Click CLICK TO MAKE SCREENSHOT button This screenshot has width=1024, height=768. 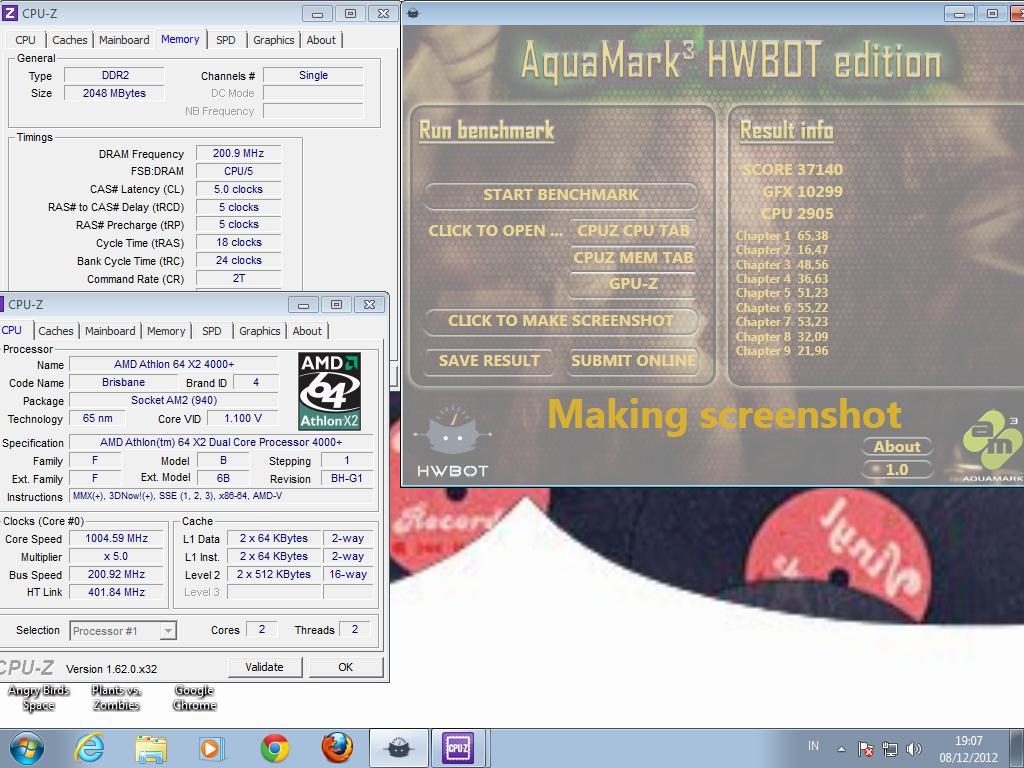tap(561, 321)
